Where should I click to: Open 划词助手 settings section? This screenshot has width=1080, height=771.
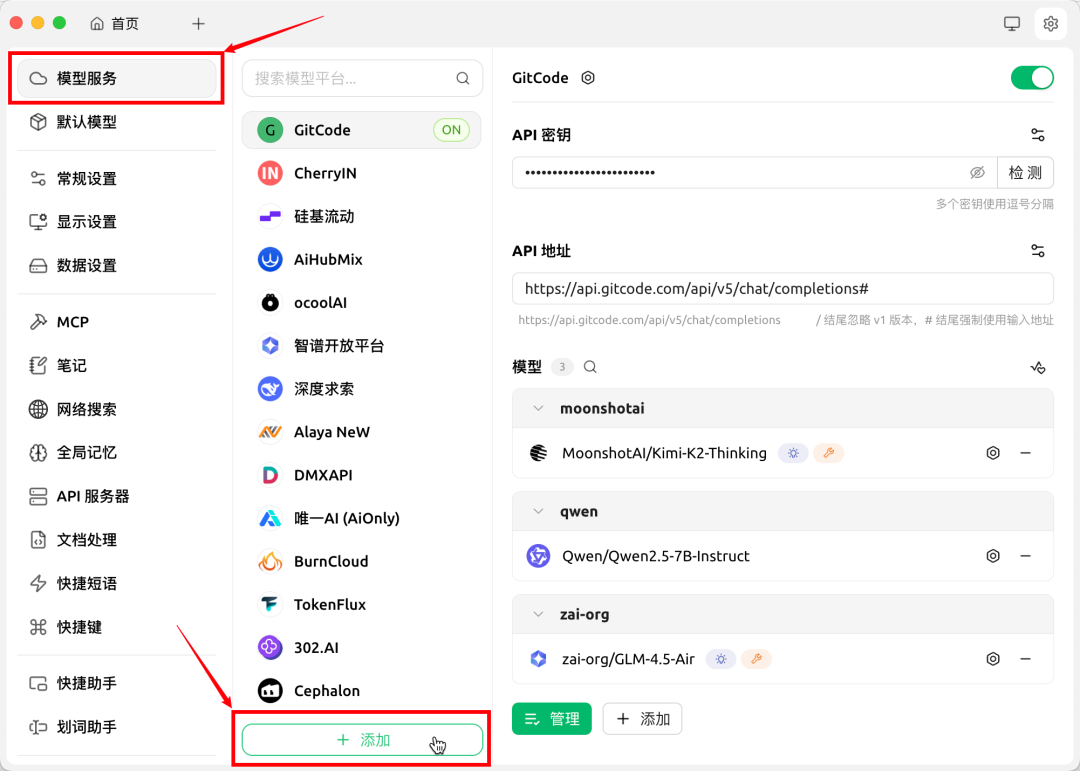click(116, 727)
